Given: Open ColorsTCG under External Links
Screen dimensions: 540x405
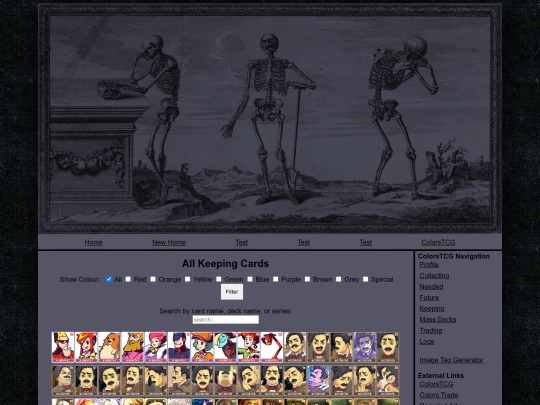Looking at the screenshot, I should 436,384.
